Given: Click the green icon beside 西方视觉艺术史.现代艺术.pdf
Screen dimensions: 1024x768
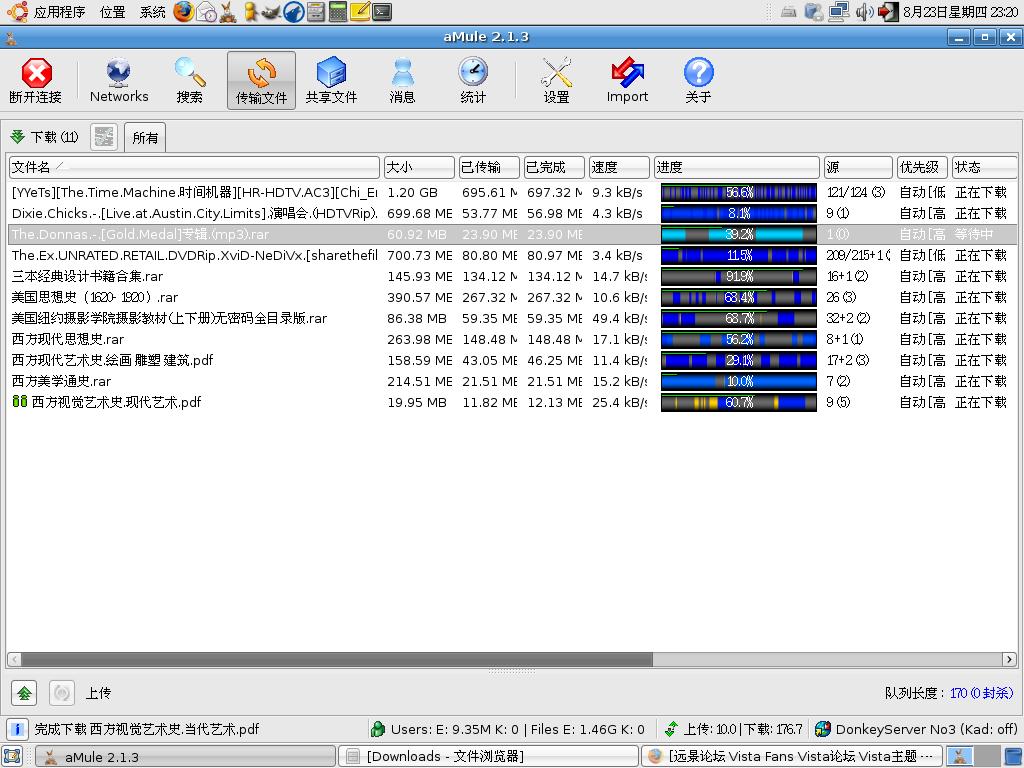Looking at the screenshot, I should click(x=20, y=402).
